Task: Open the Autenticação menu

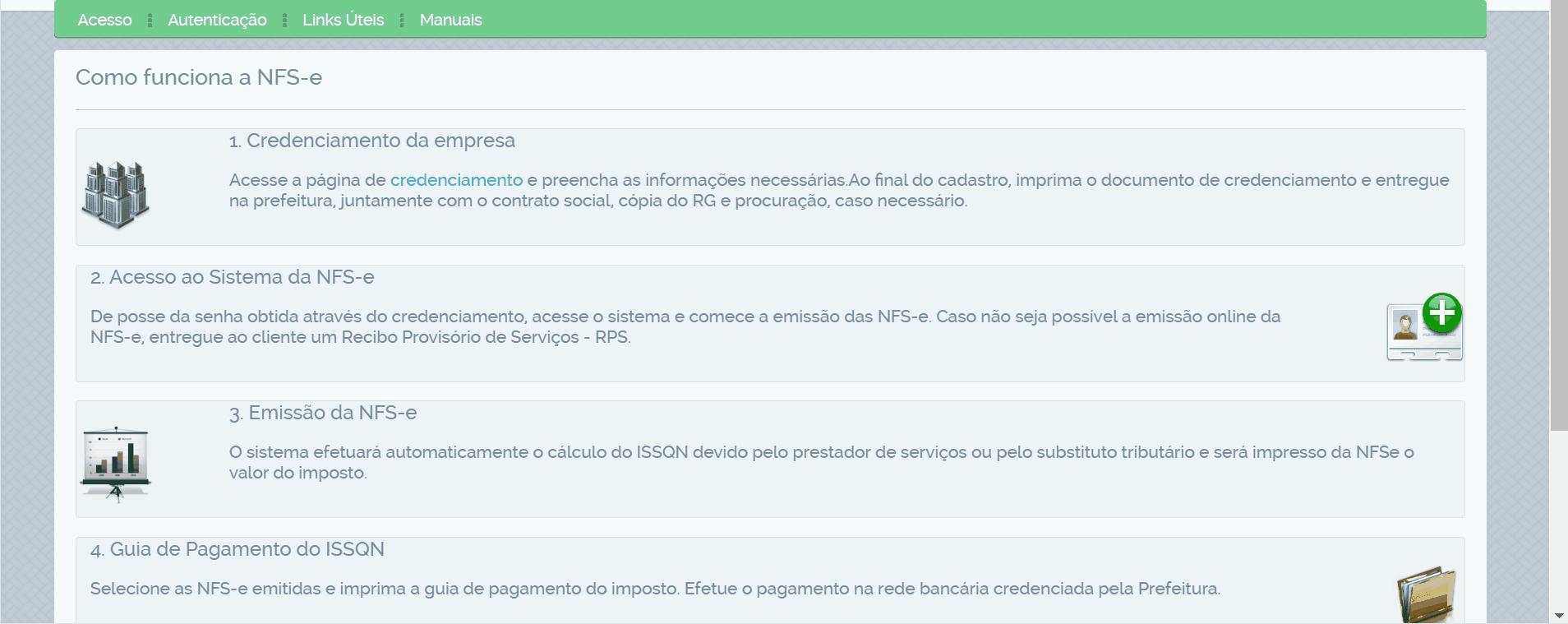Action: 217,20
